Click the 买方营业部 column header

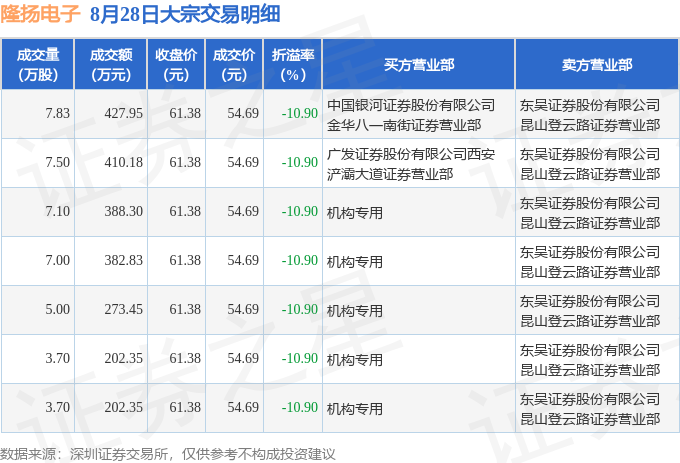tap(418, 64)
